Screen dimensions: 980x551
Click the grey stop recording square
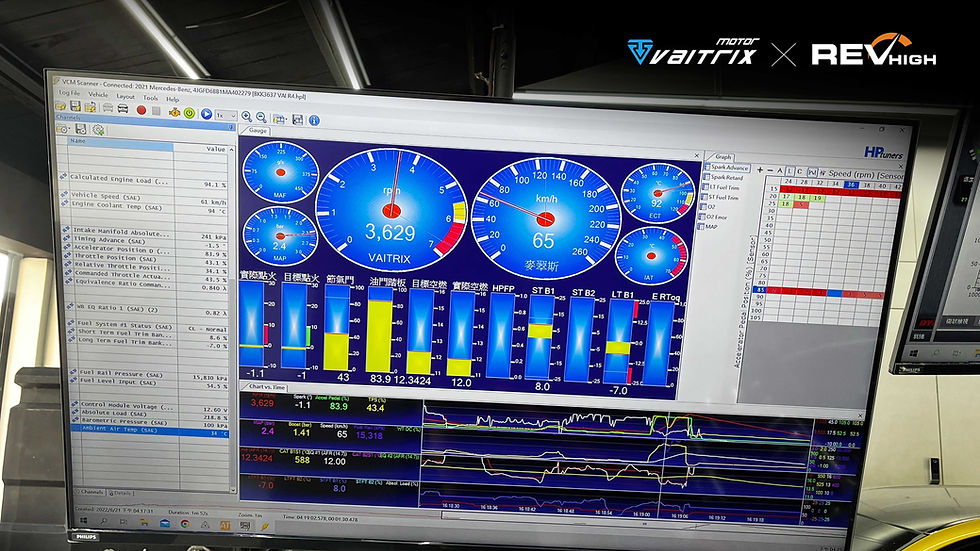(156, 111)
